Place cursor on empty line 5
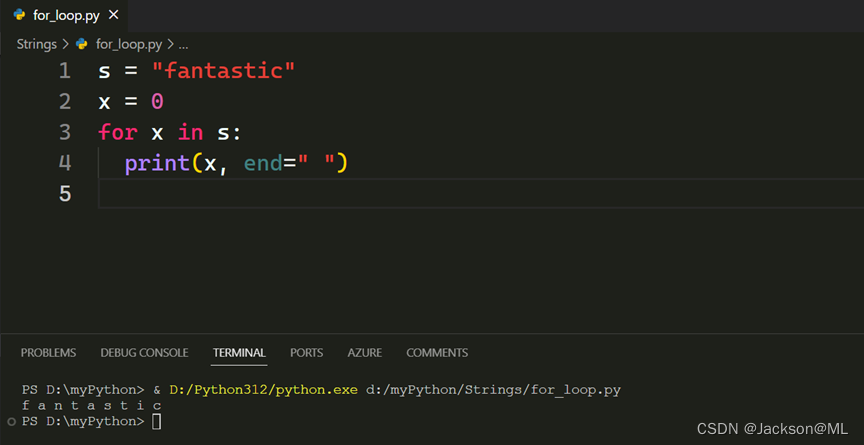Viewport: 864px width, 445px height. click(300, 193)
